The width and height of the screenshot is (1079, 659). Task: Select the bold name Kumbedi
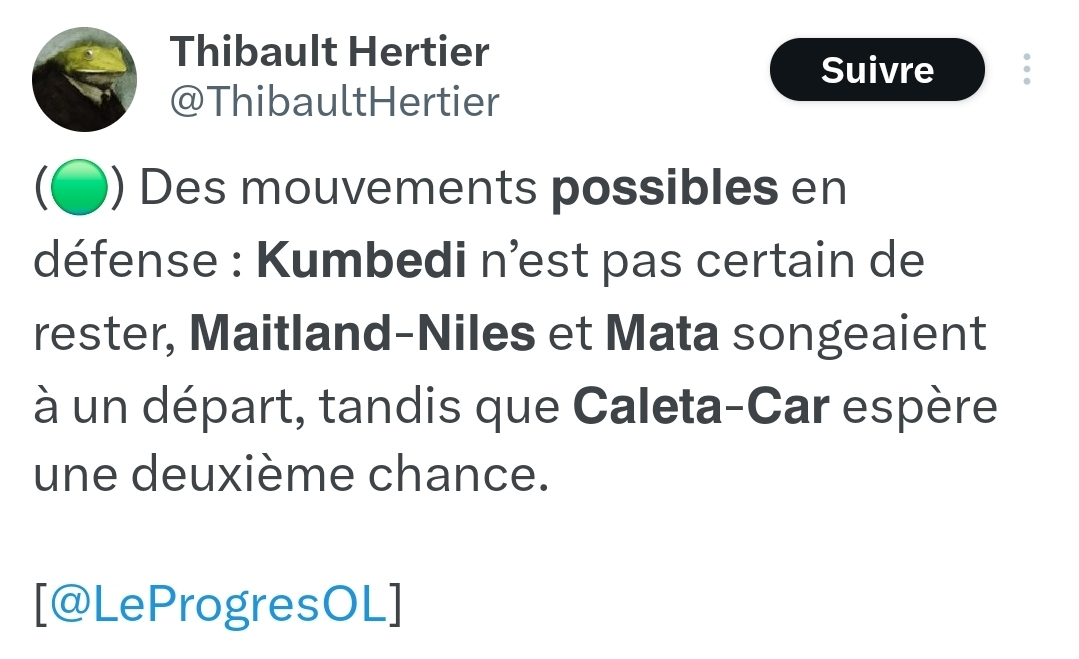[x=361, y=260]
